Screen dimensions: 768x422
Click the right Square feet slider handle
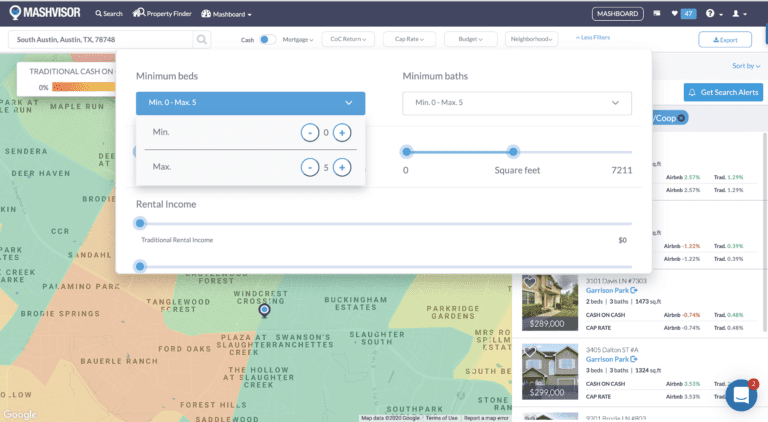pos(513,151)
